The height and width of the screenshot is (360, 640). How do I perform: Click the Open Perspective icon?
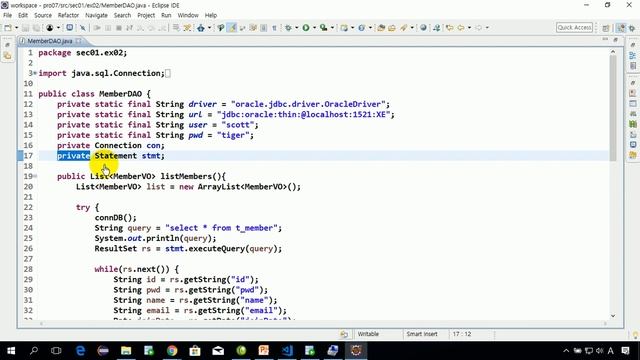(x=606, y=28)
